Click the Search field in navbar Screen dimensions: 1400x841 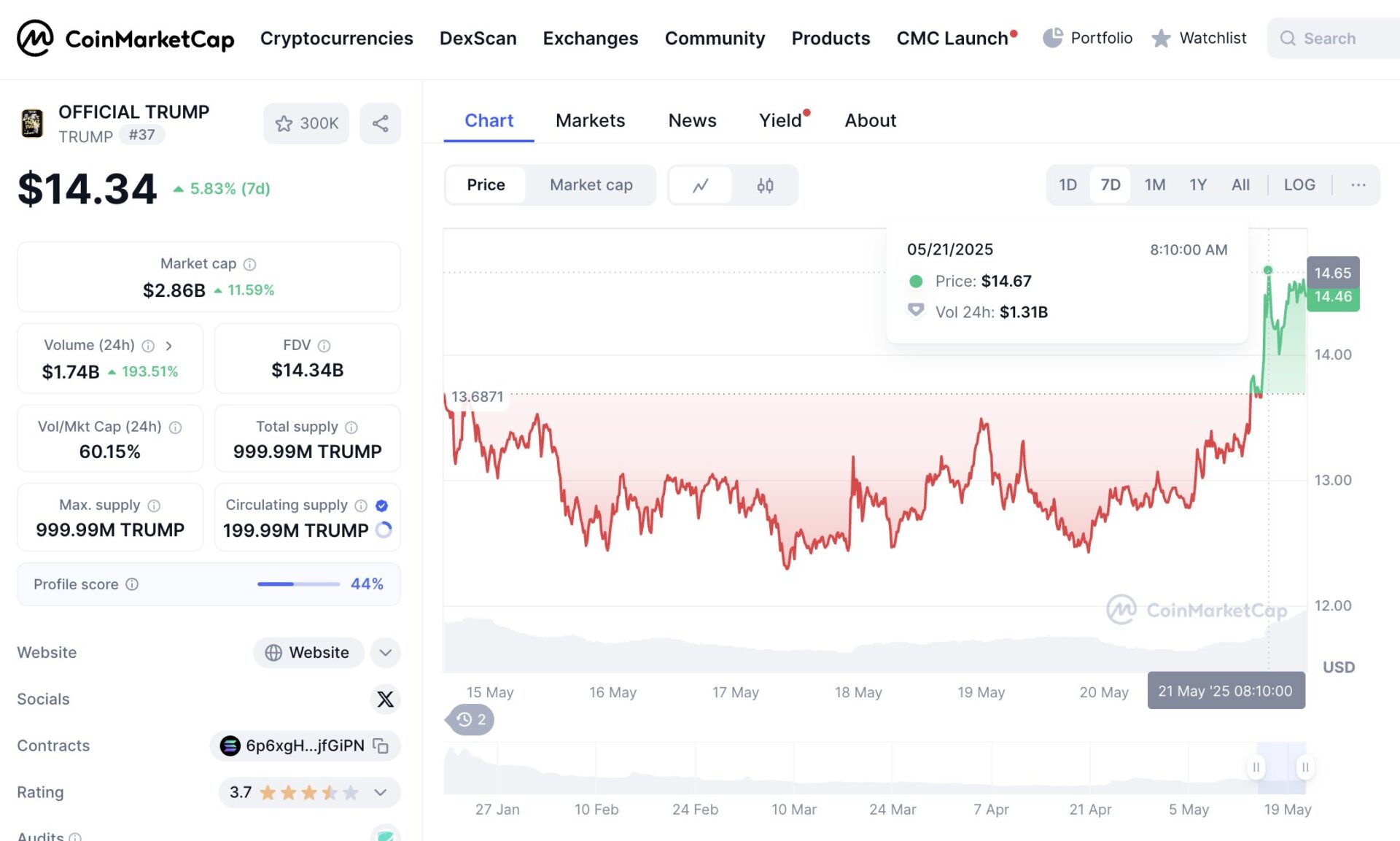coord(1334,38)
